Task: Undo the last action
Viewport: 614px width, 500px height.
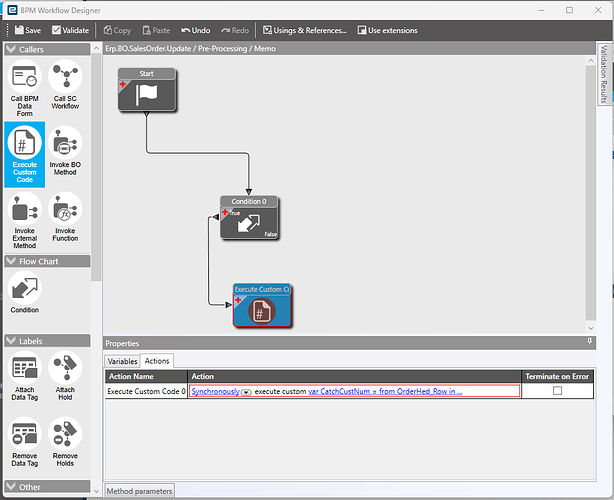Action: 195,30
